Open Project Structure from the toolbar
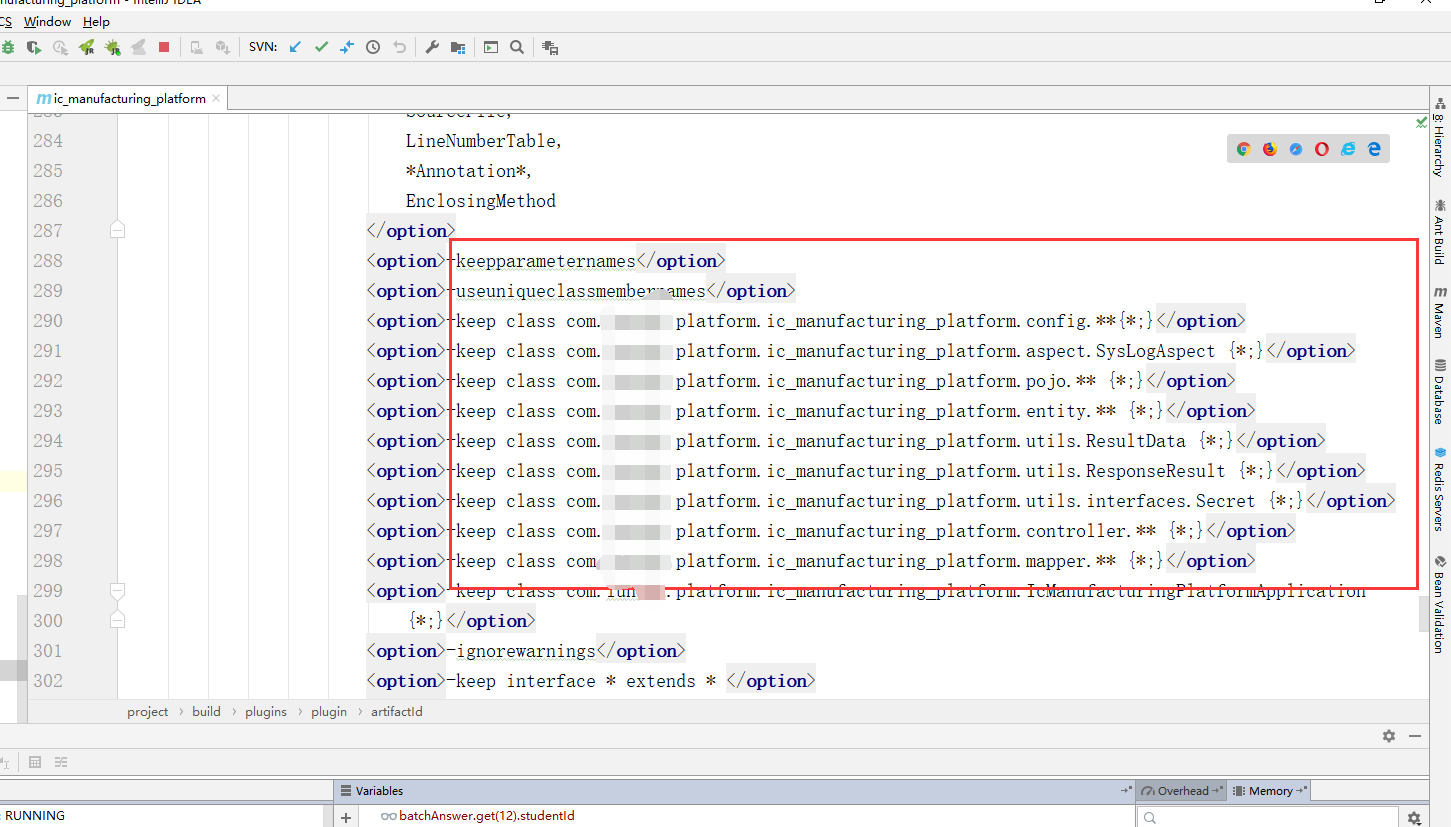 pyautogui.click(x=457, y=47)
